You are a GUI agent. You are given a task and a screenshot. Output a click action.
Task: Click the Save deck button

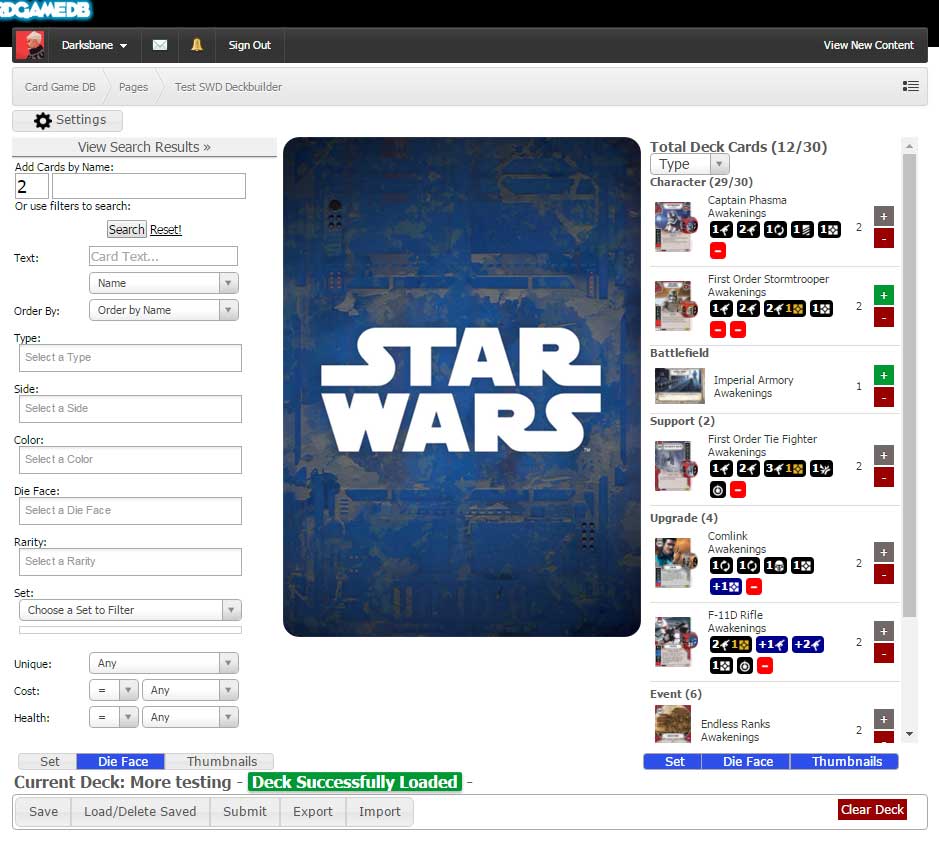tap(43, 811)
